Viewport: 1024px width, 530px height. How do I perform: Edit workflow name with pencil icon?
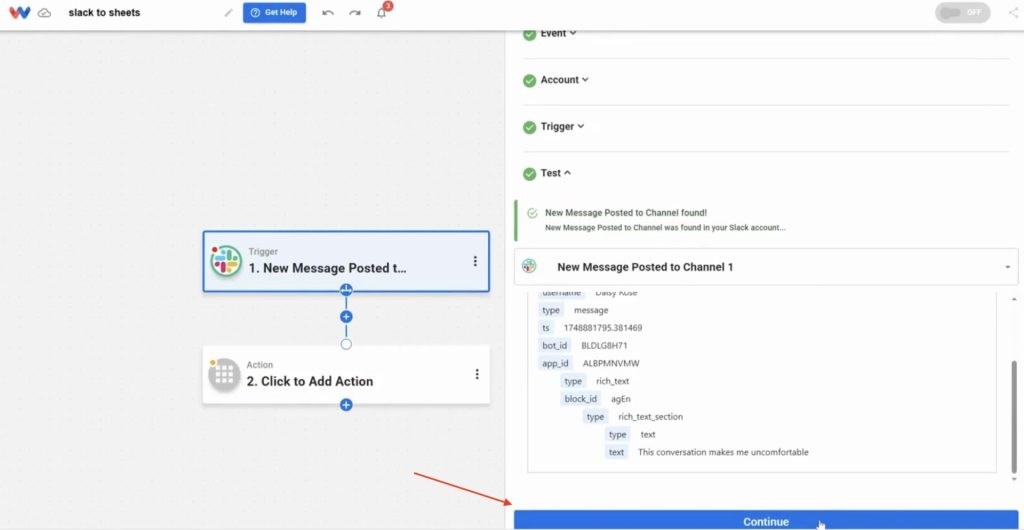pyautogui.click(x=228, y=13)
